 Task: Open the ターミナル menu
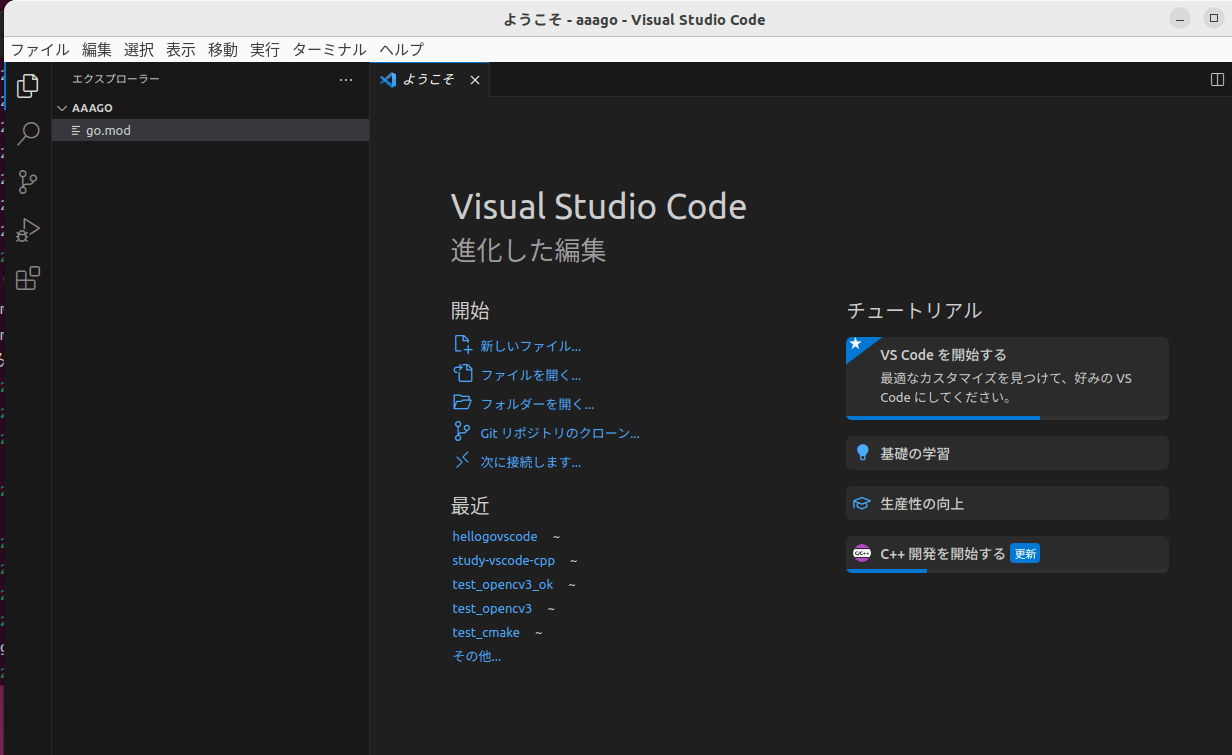pos(330,49)
